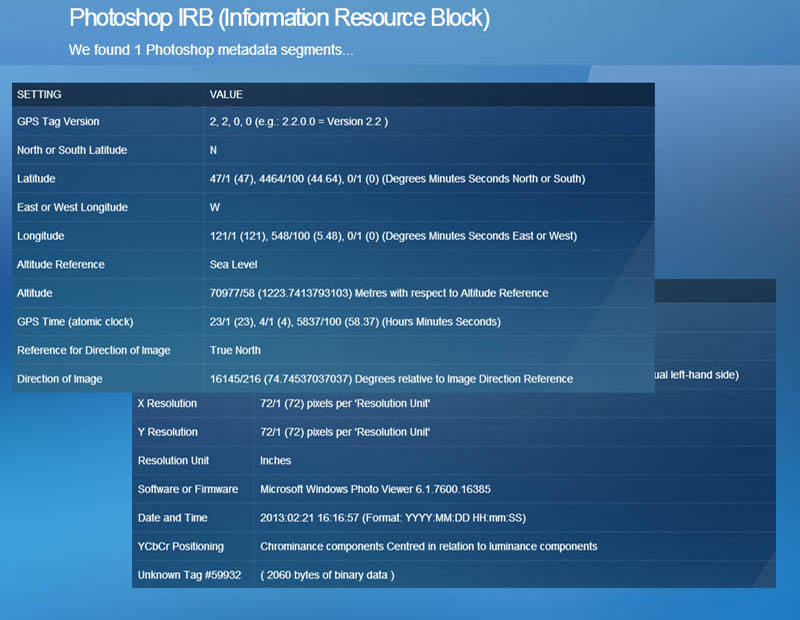800x620 pixels.
Task: Select the Latitude value starting with 47/1
Action: [x=396, y=179]
